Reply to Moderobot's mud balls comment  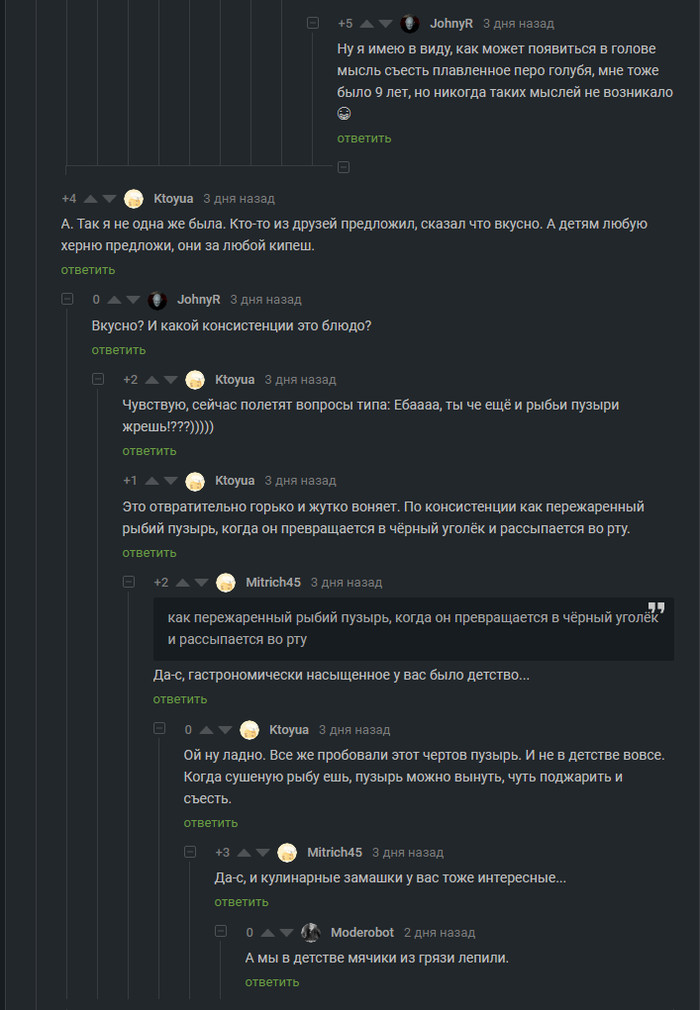(272, 982)
